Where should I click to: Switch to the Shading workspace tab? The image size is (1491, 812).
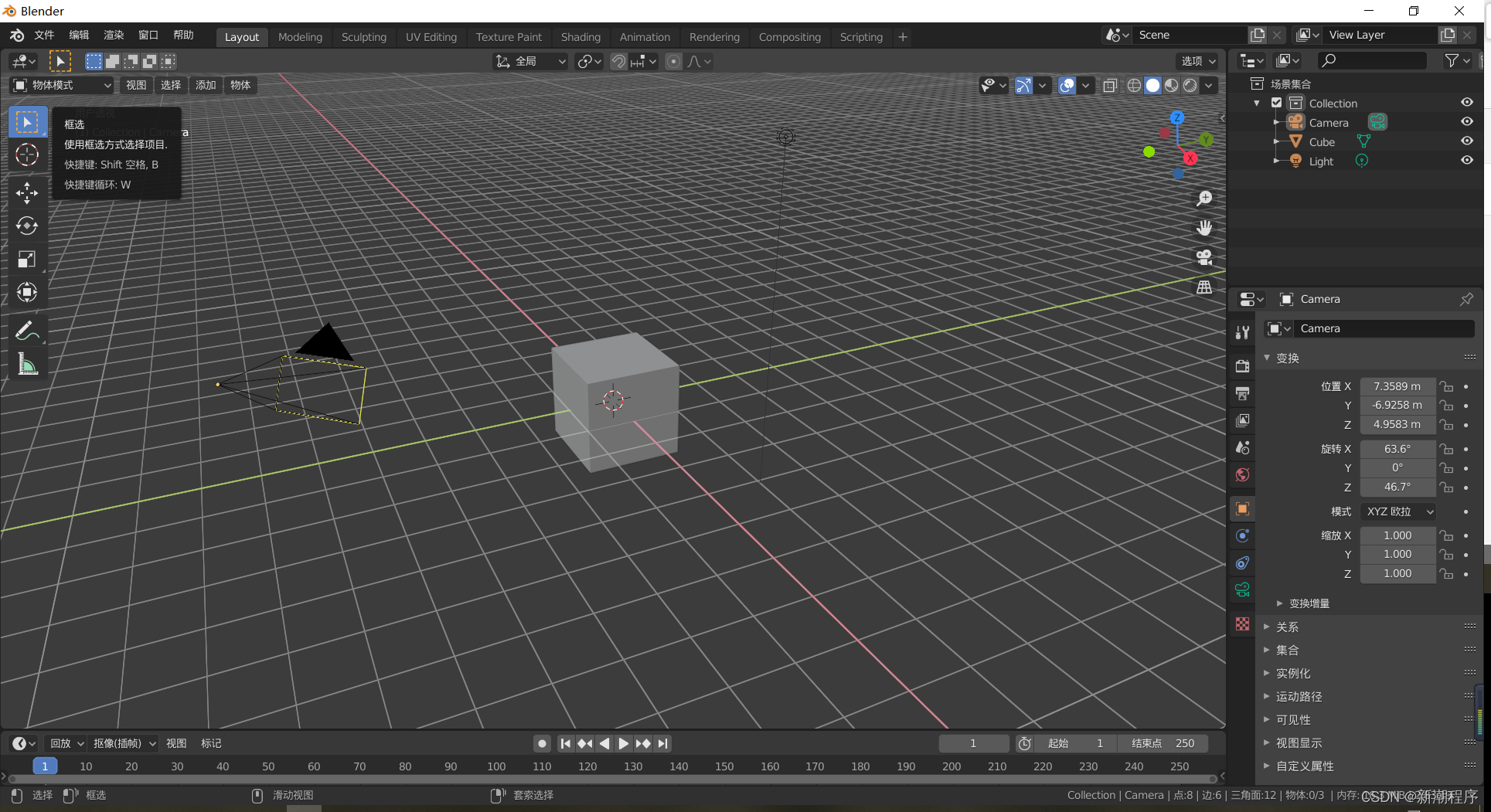tap(580, 36)
